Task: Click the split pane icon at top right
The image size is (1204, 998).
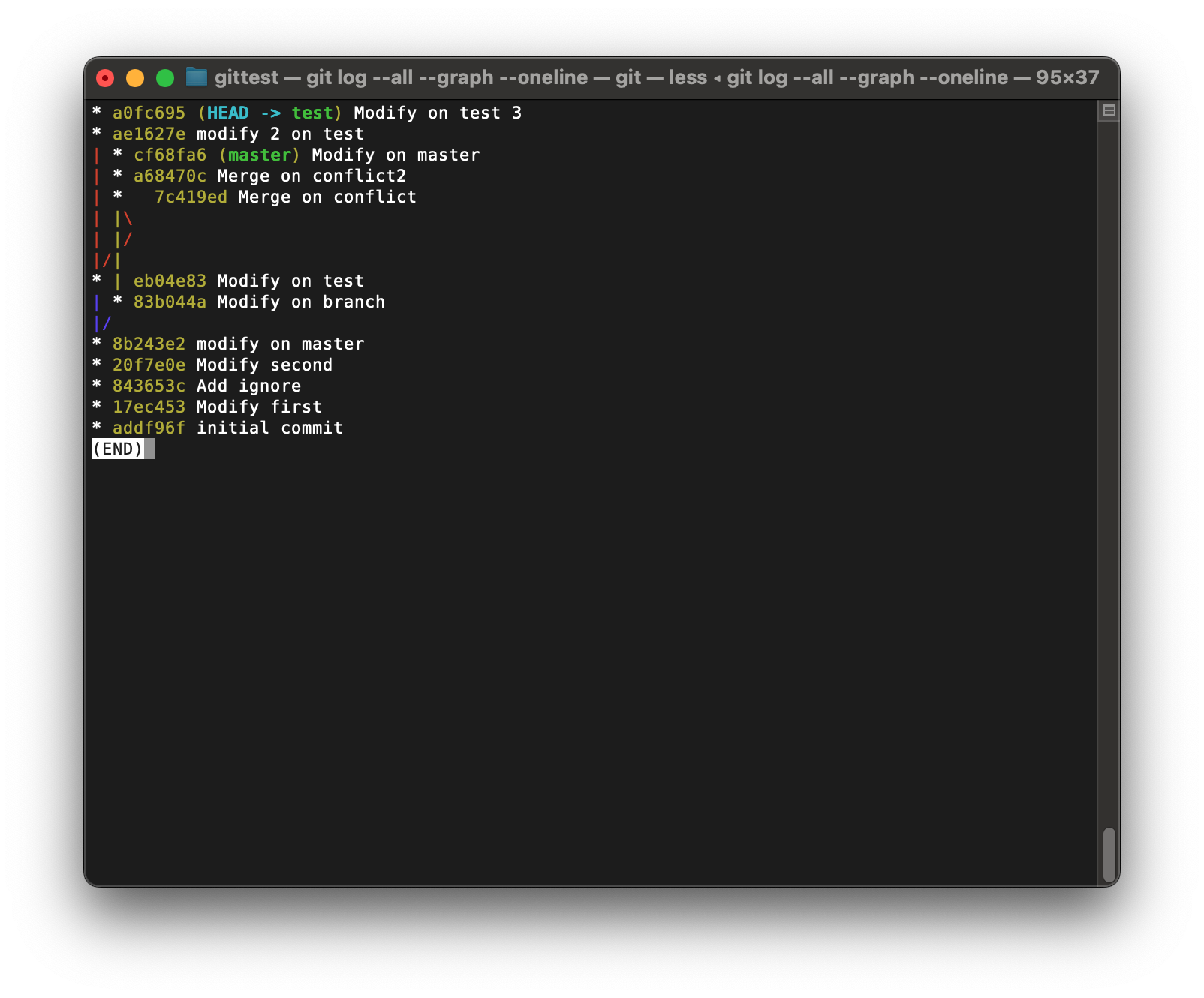Action: 1109,111
